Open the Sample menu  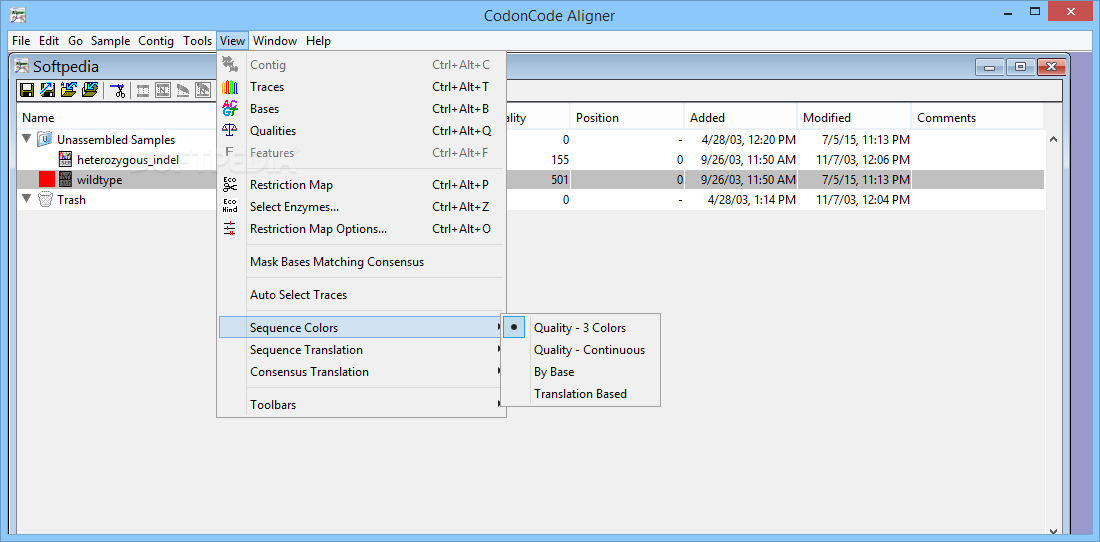111,41
